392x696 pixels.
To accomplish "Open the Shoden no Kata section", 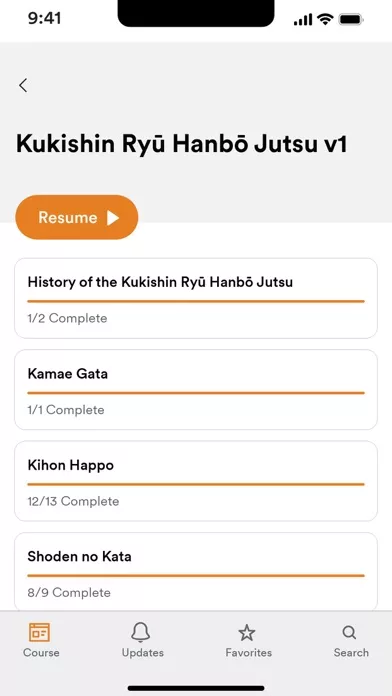I will point(196,572).
